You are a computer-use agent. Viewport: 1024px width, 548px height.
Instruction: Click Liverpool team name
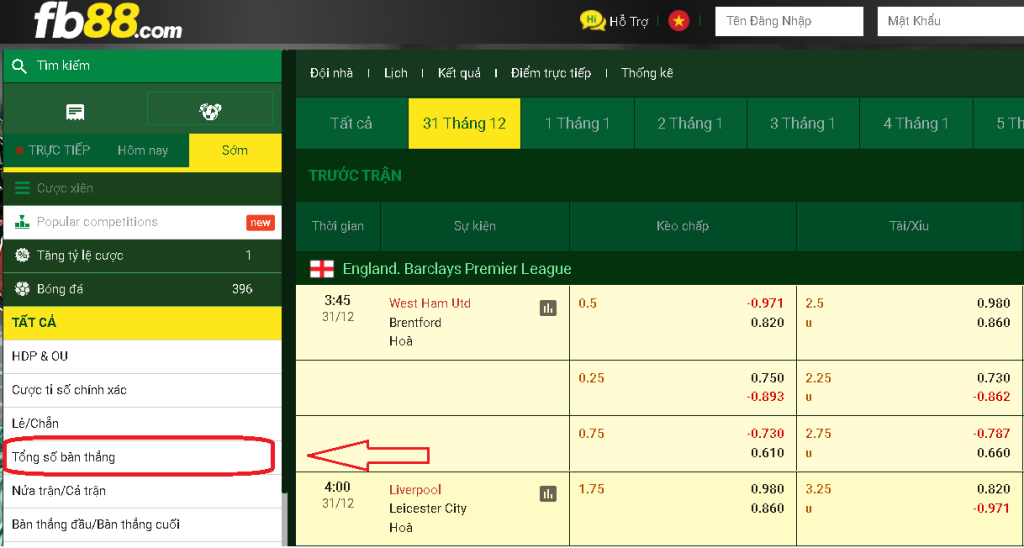(x=415, y=490)
